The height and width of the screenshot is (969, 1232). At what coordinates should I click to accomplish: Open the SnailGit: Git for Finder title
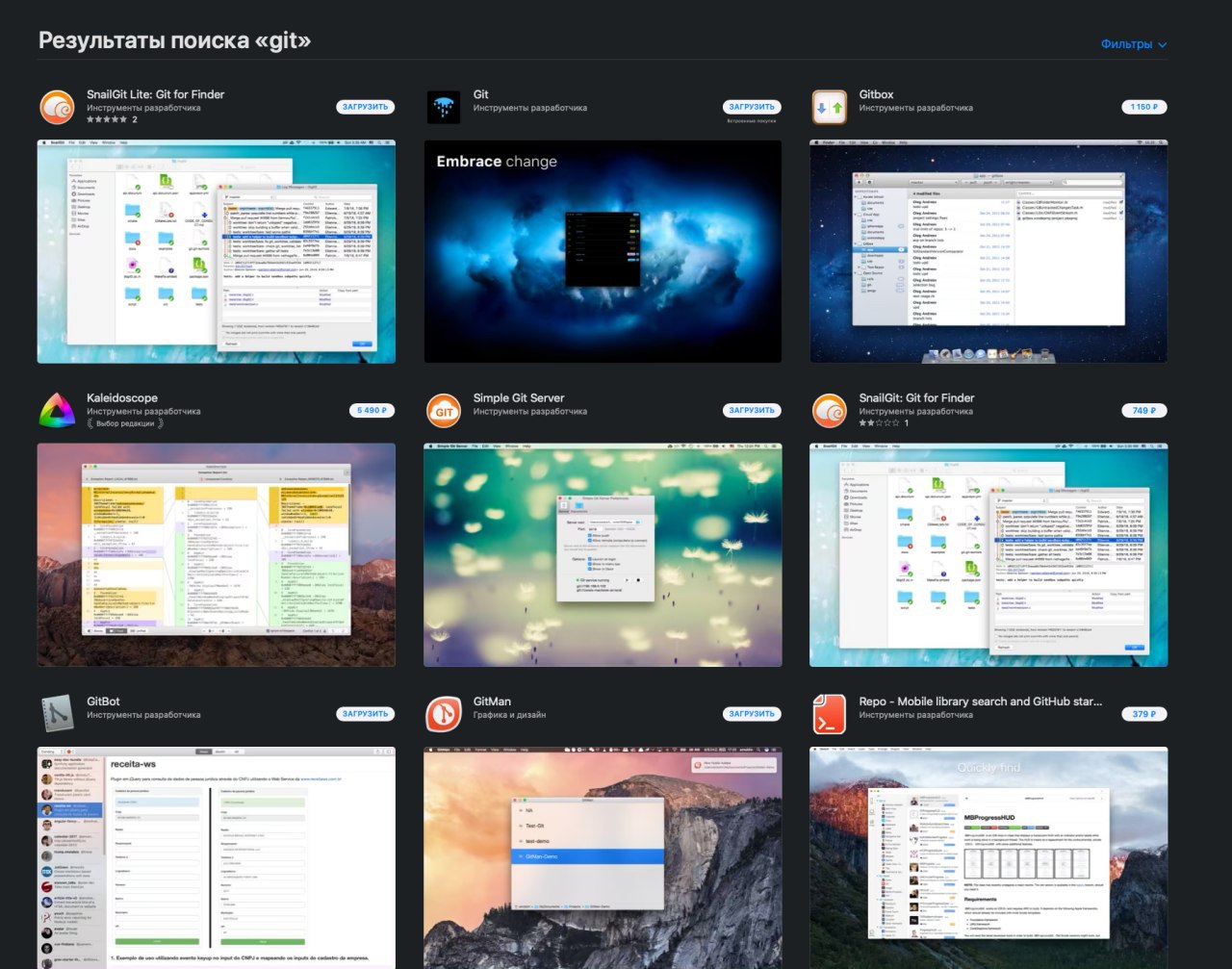[x=916, y=397]
